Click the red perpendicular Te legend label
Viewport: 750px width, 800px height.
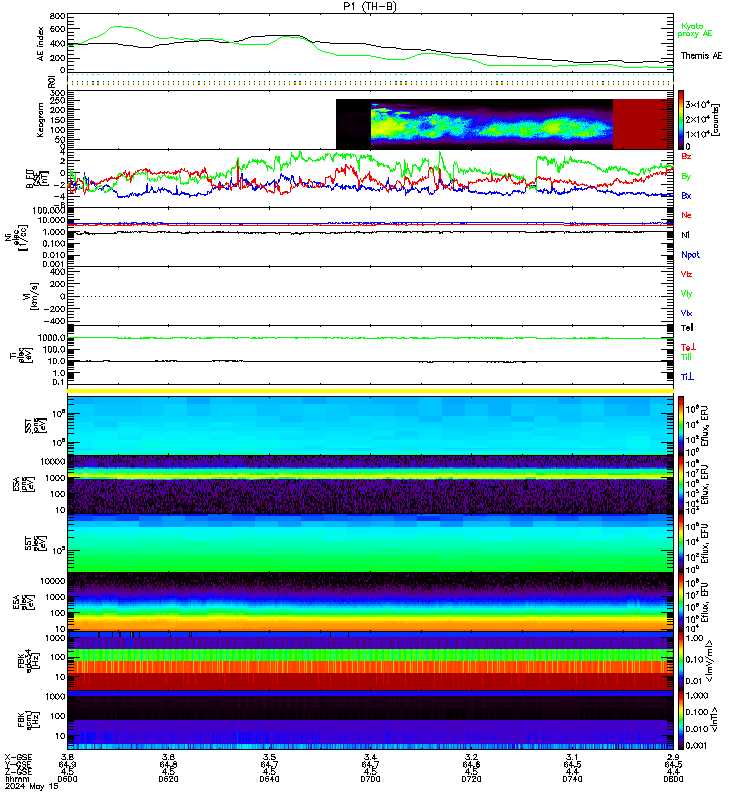tap(688, 347)
